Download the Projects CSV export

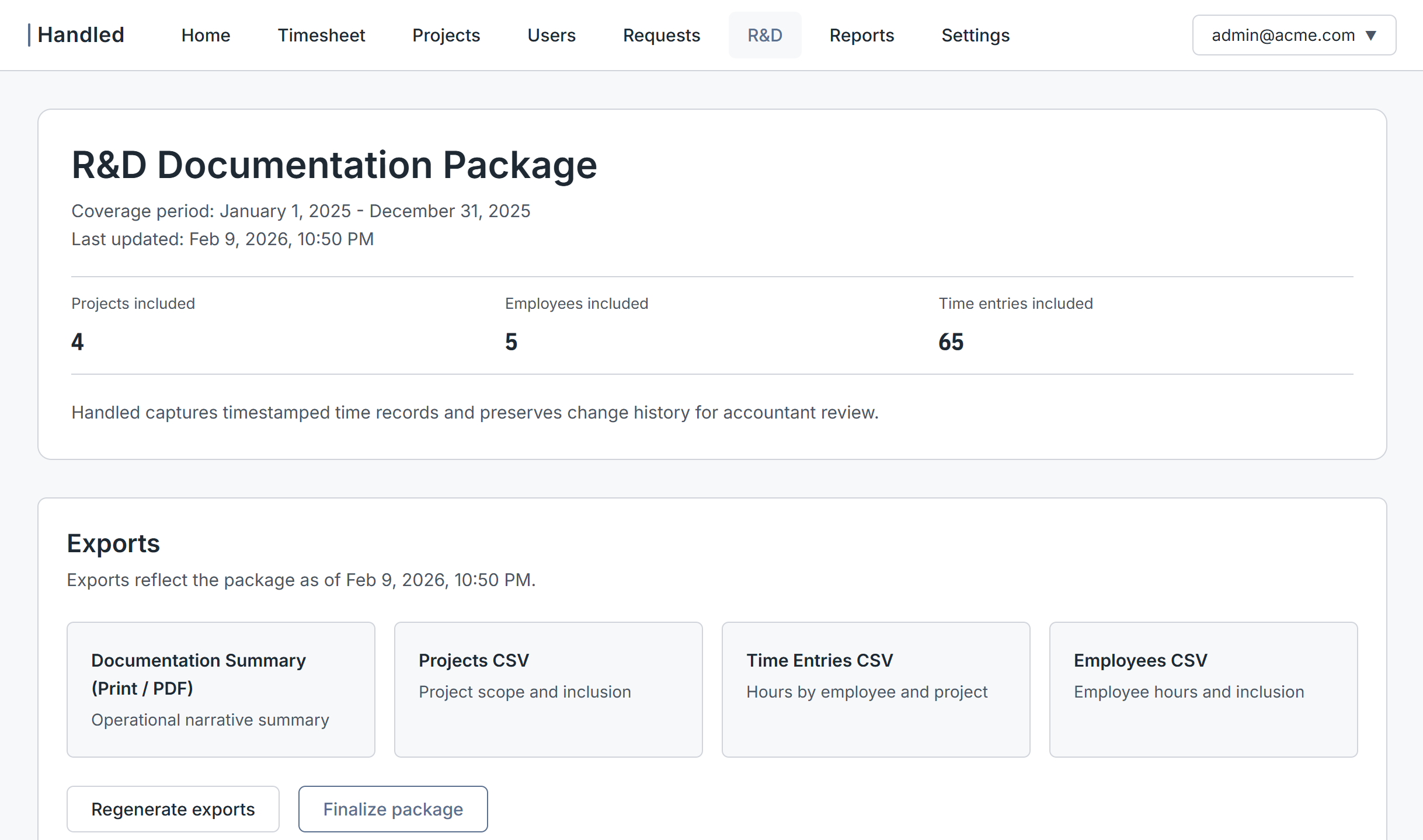pos(548,689)
